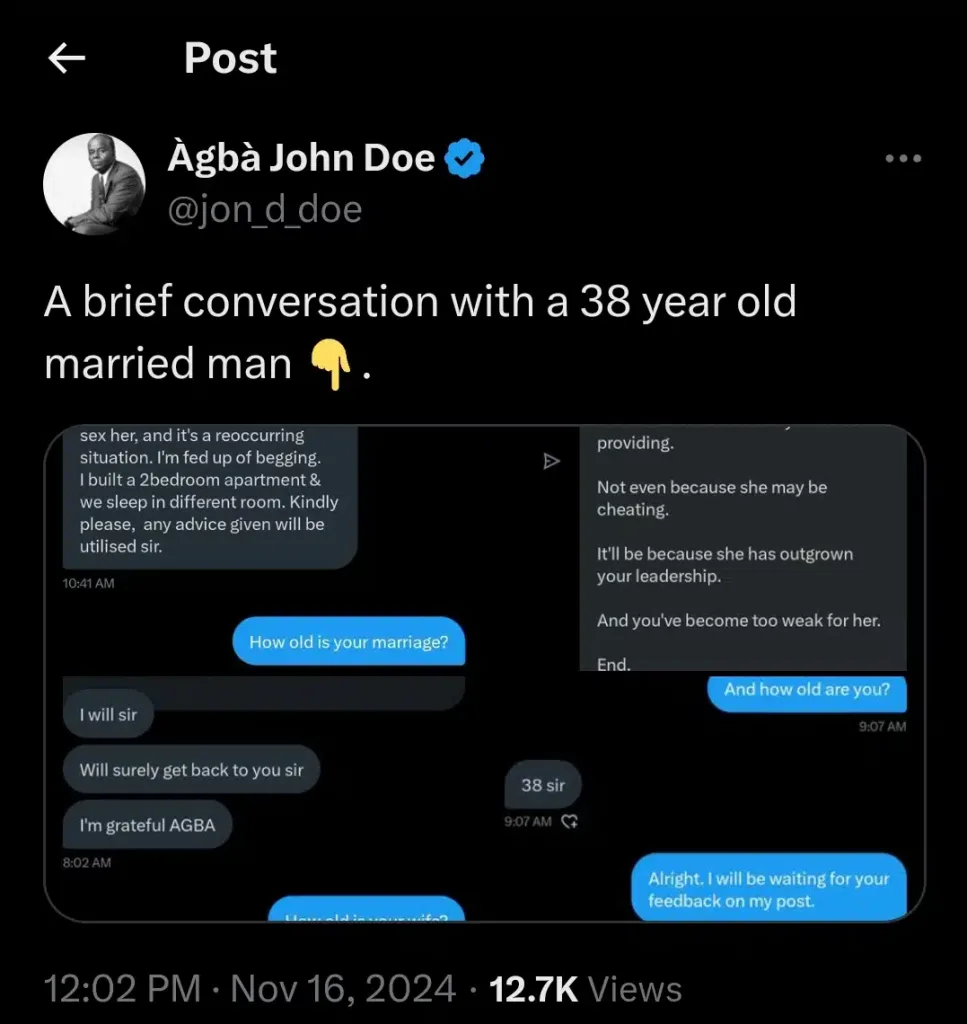Open the Àgbà John Doe display name
967x1024 pixels.
pos(300,158)
